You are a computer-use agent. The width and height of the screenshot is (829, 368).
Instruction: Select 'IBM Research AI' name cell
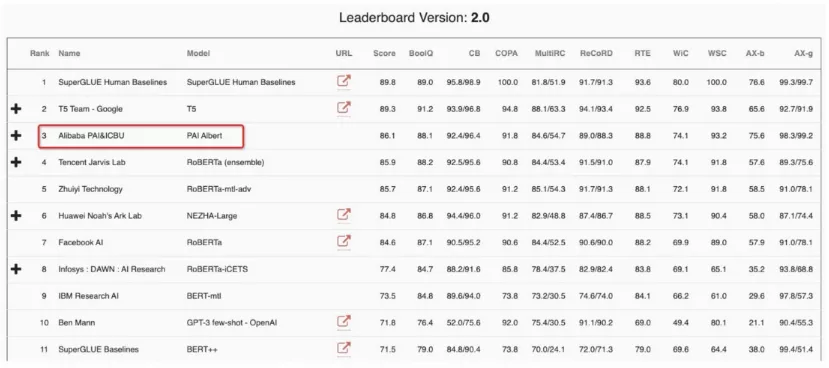[88, 296]
